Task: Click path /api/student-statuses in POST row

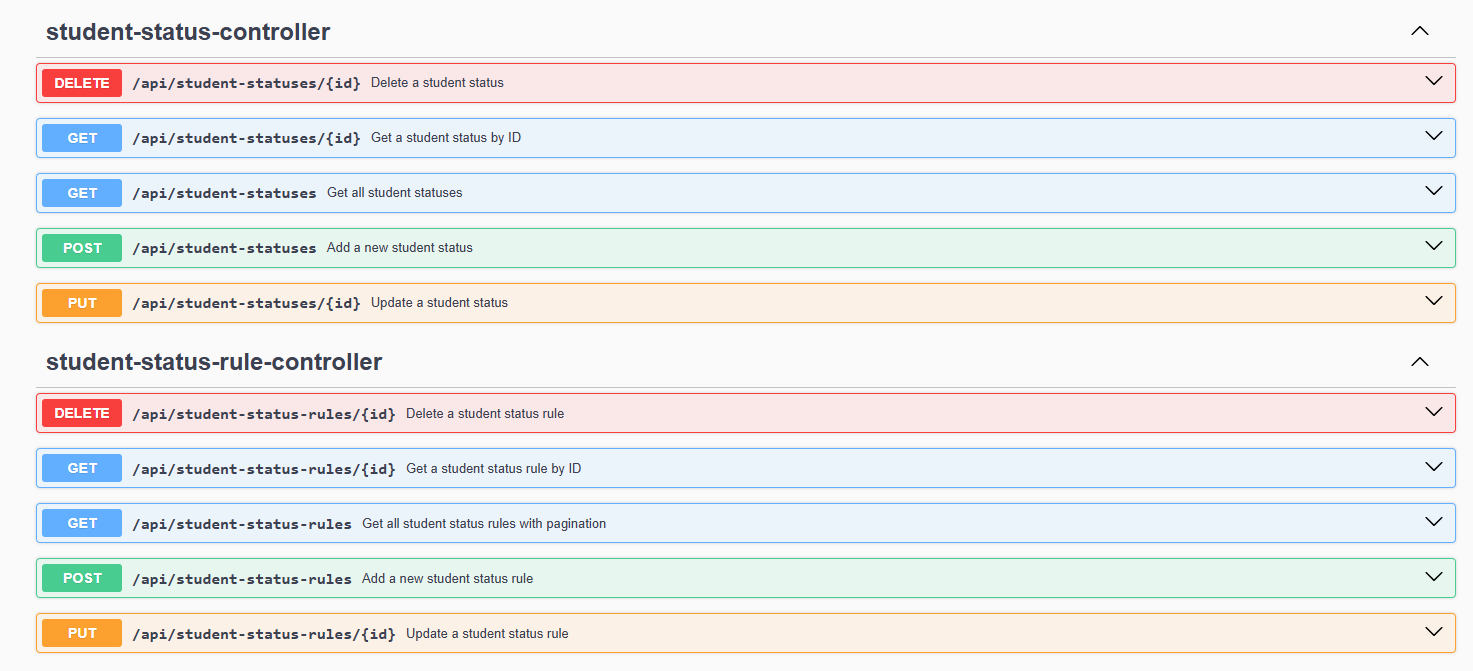Action: 224,248
